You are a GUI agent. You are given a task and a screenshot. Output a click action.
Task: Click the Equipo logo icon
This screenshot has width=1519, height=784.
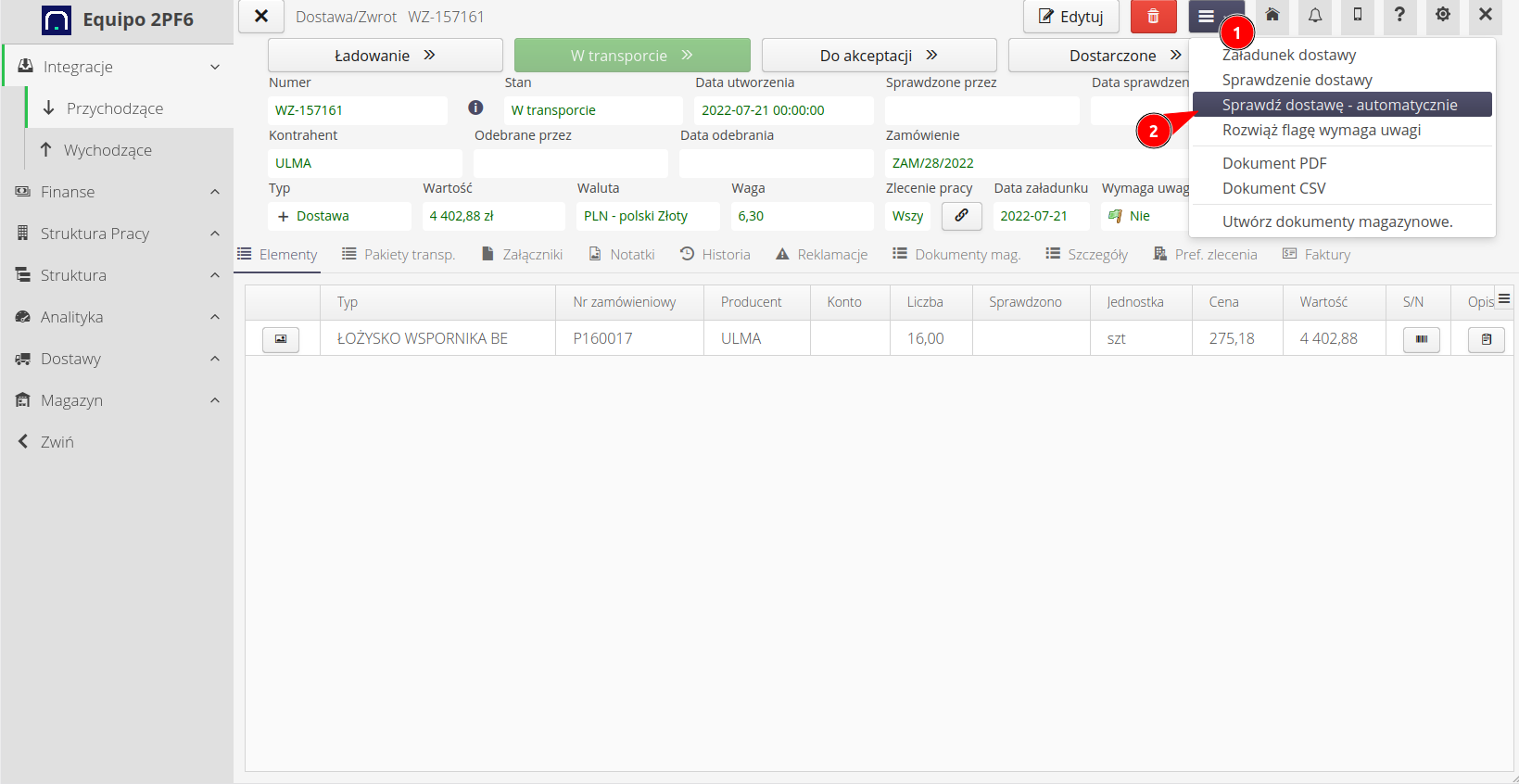[56, 19]
